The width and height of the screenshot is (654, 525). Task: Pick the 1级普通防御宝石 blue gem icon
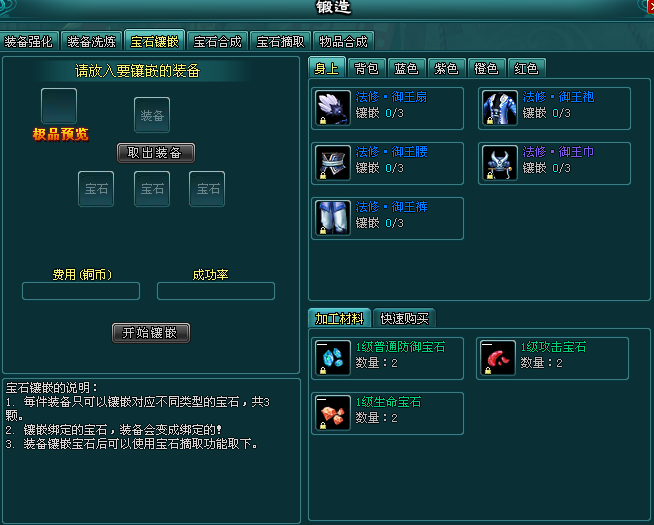click(332, 358)
